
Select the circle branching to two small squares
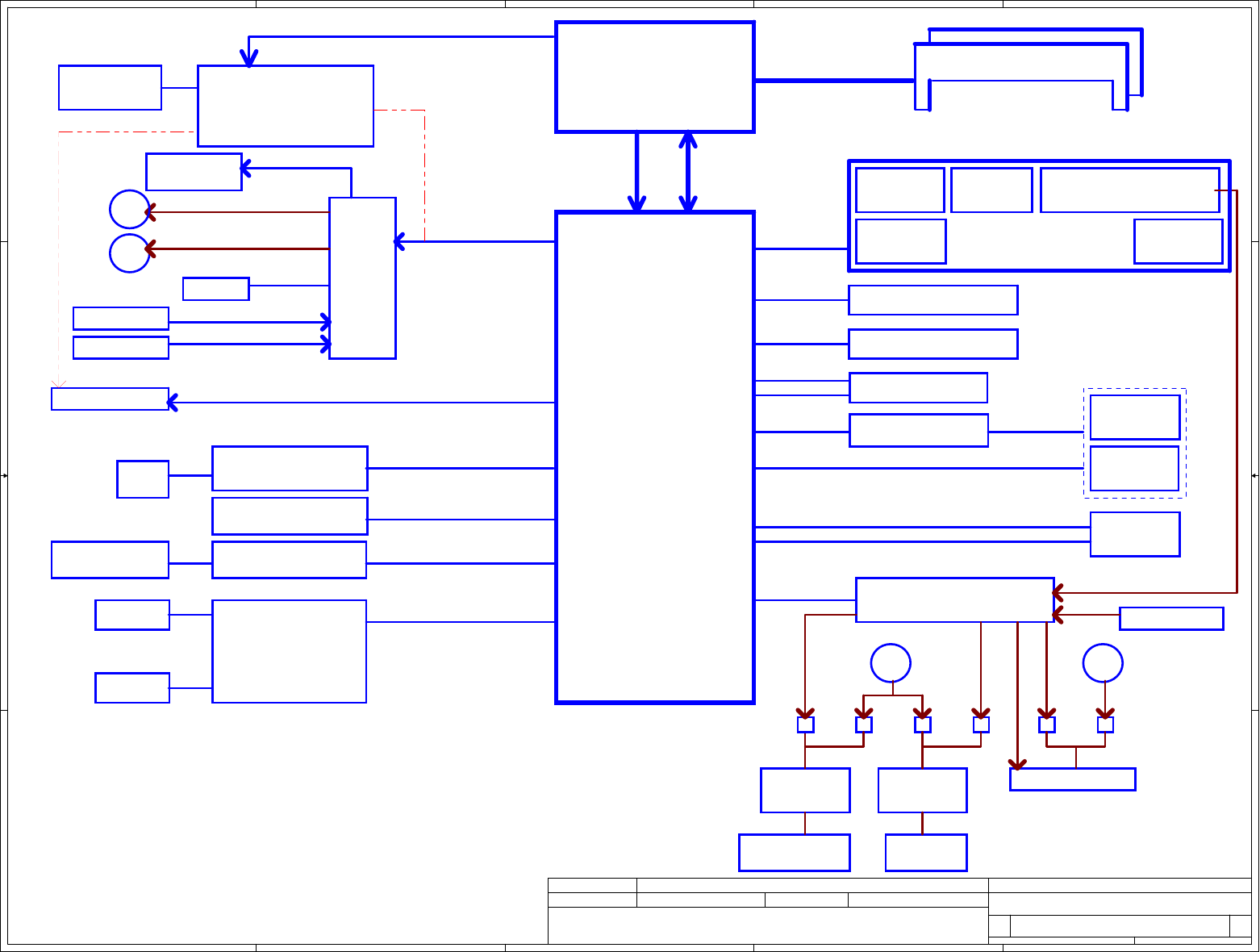tap(891, 663)
